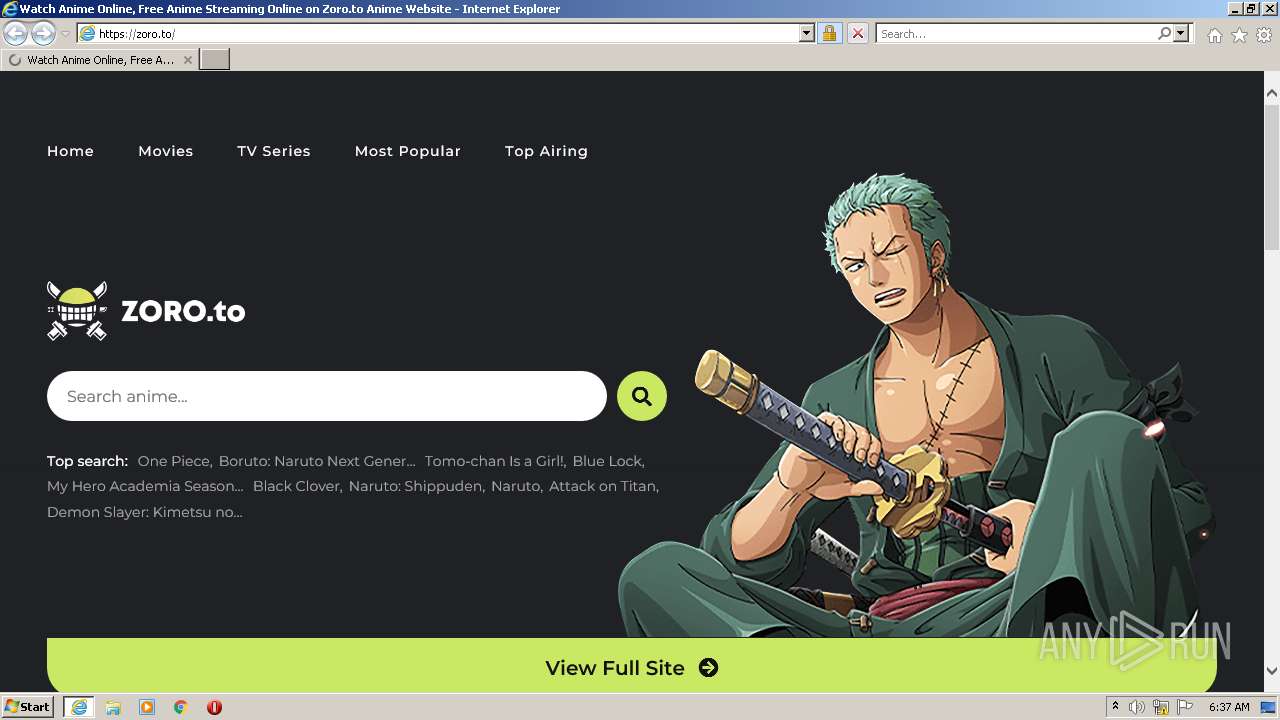Open the browser Home page icon

coord(1214,35)
